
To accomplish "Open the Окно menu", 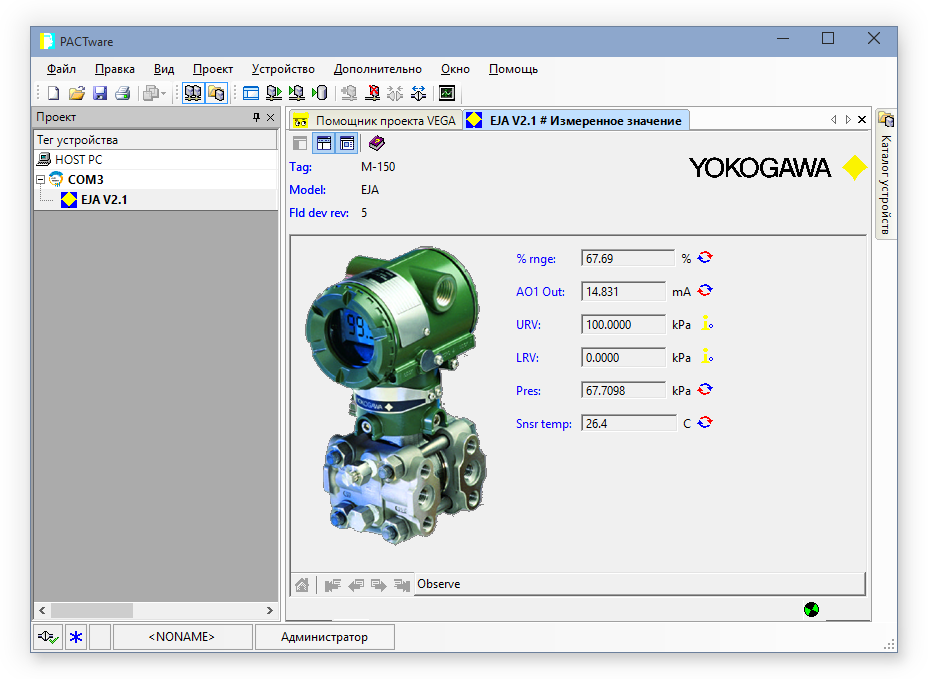I will (455, 69).
